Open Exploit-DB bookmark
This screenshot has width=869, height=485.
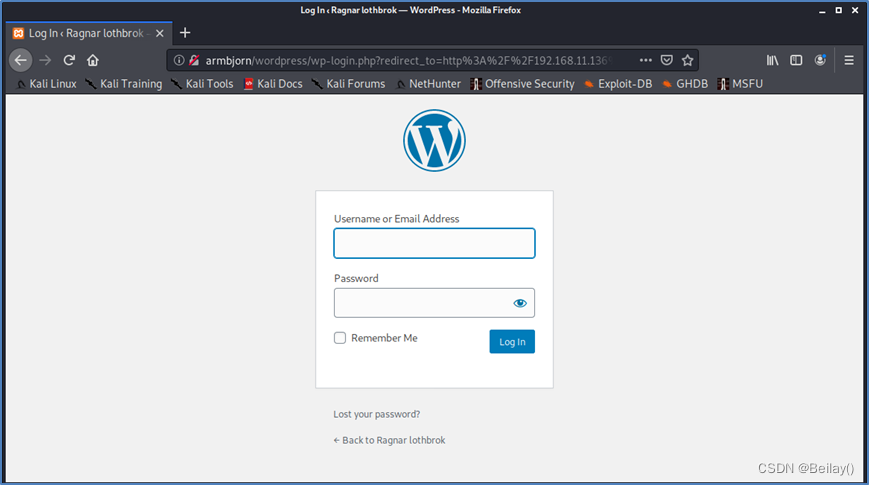[618, 84]
